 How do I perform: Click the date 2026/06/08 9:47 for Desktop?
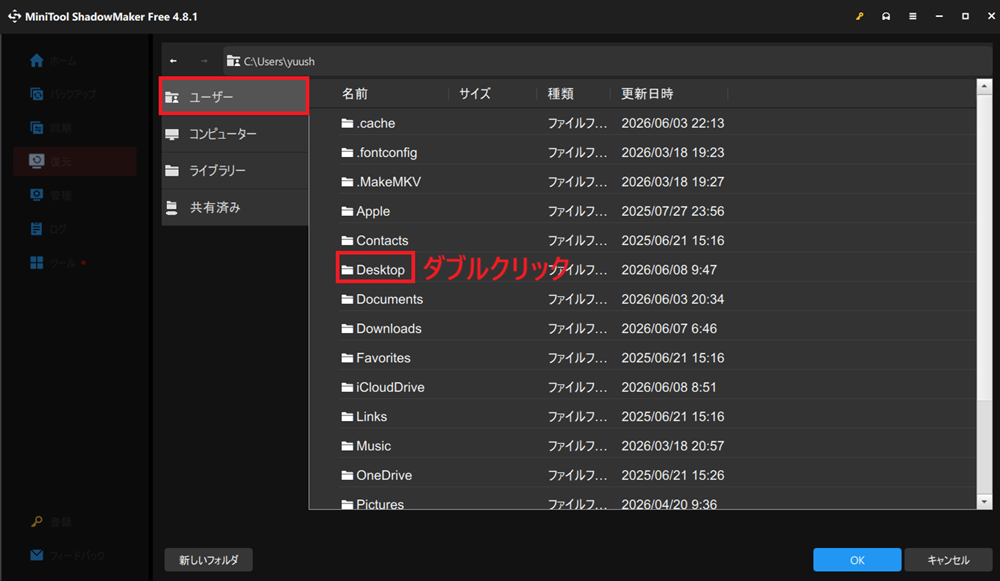pos(669,270)
